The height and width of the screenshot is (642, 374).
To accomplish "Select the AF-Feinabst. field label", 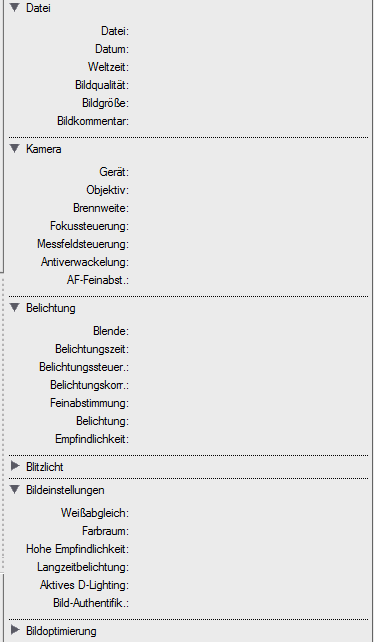I will pos(98,280).
